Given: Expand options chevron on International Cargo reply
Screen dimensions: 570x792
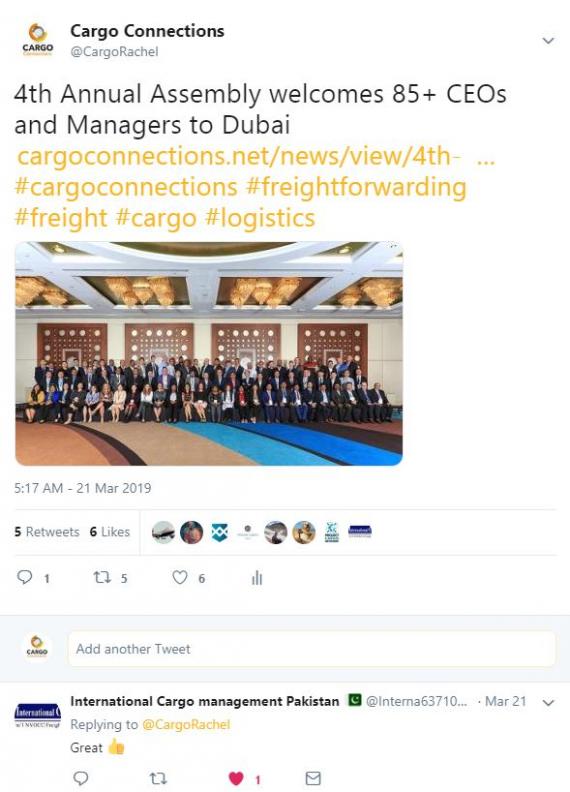Looking at the screenshot, I should coord(548,703).
